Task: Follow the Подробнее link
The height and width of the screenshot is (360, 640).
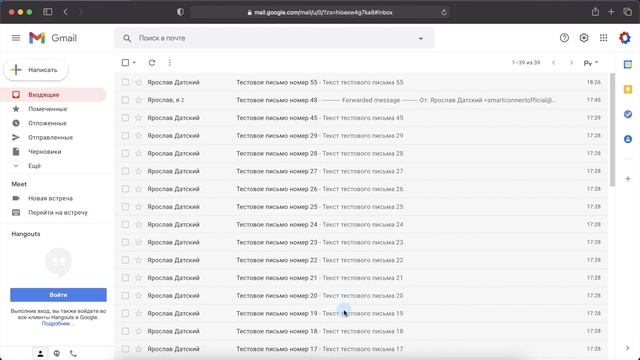Action: [58, 323]
